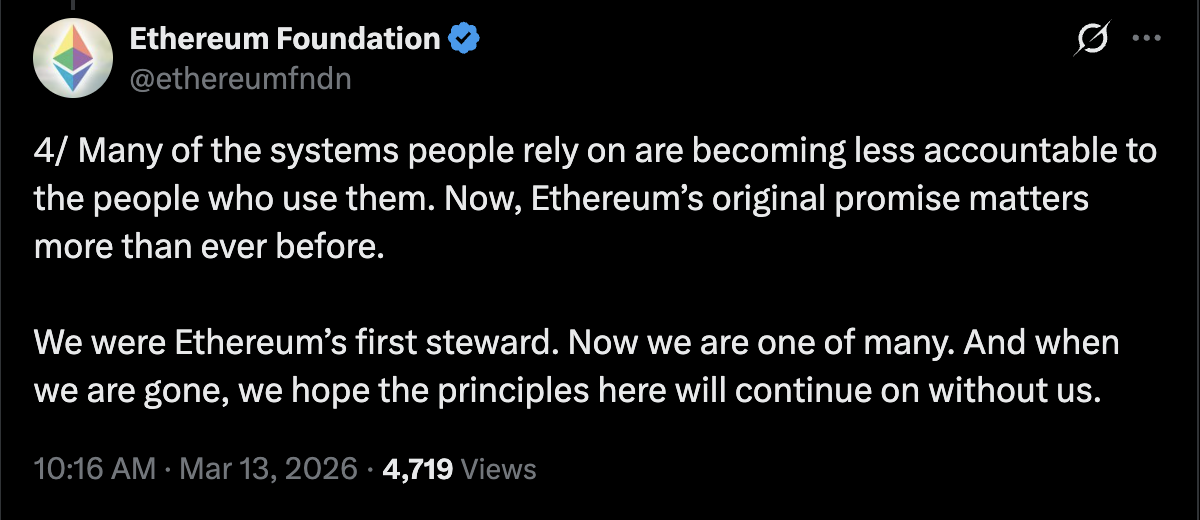
Task: Click the Mar 13, 2026 date
Action: pyautogui.click(x=267, y=469)
